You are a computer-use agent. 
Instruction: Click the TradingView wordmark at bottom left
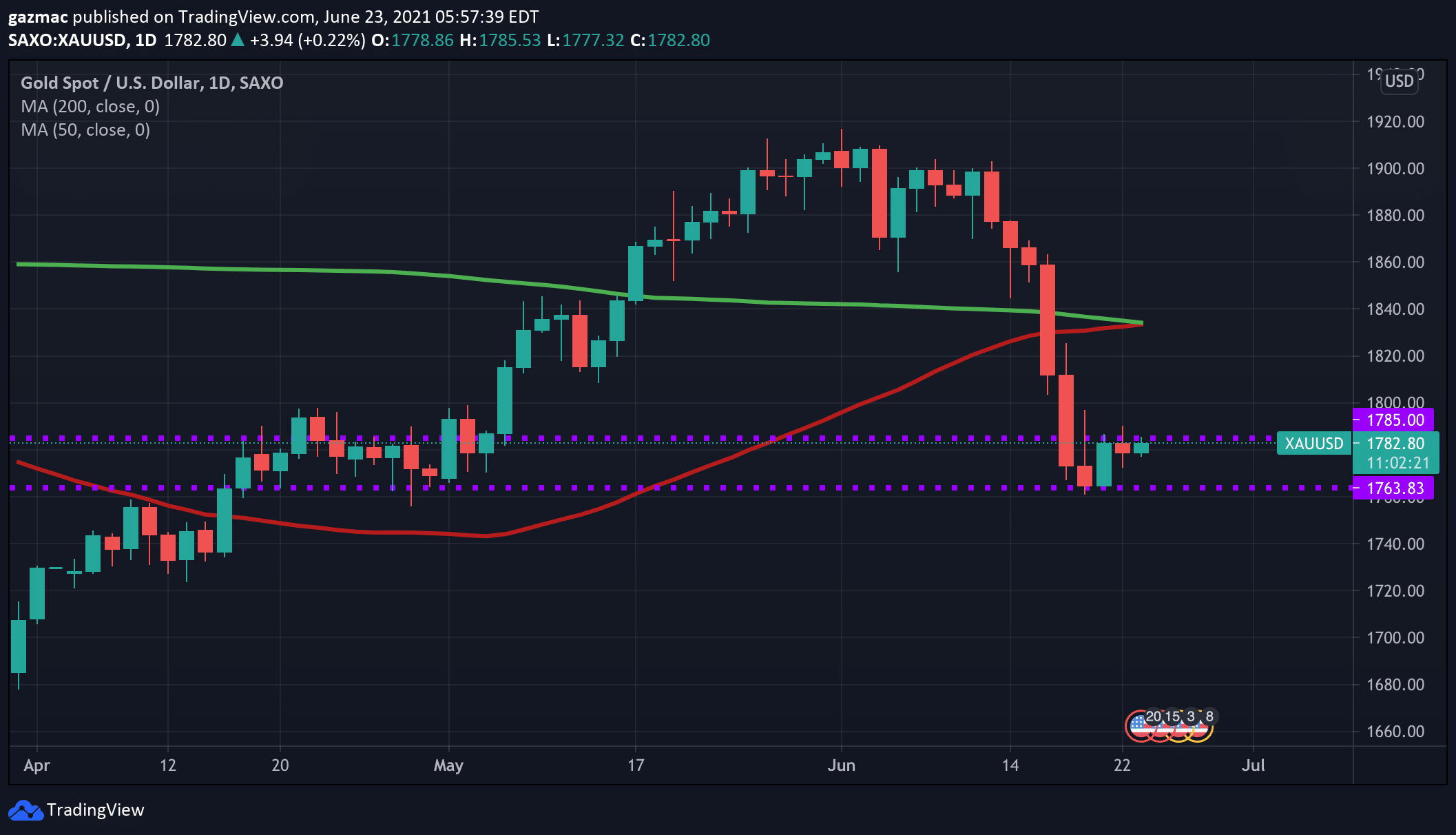pos(96,810)
